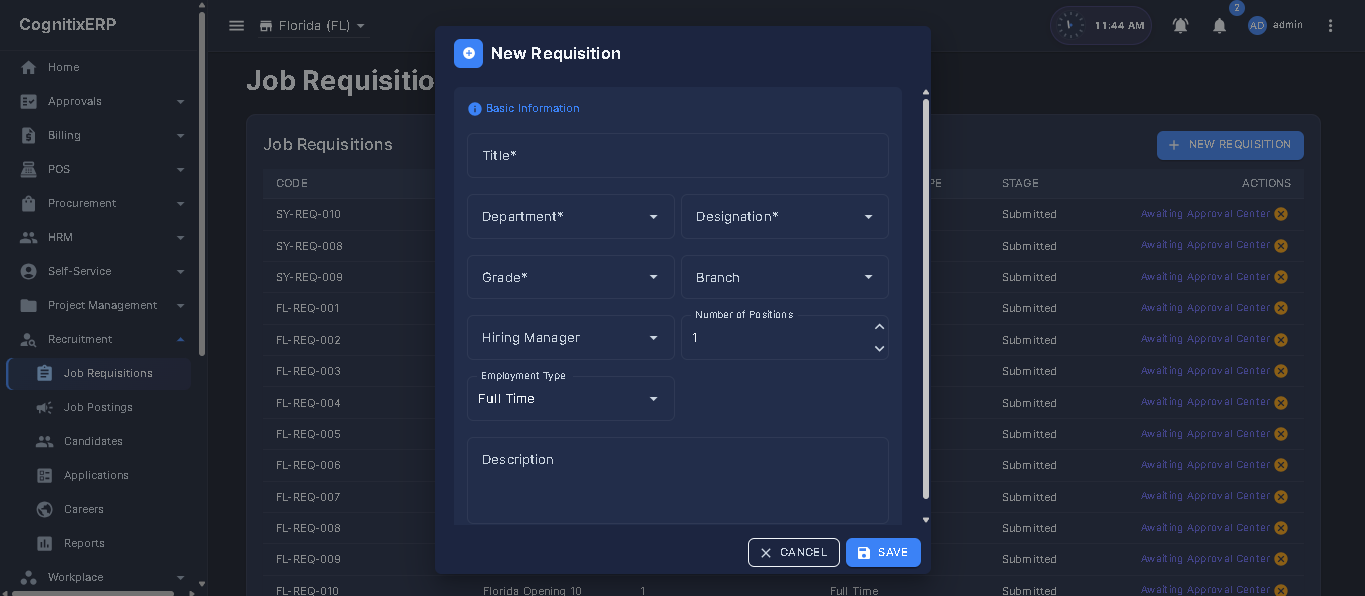This screenshot has width=1365, height=596.
Task: Expand the Florida (FL) branch selector
Action: [313, 26]
